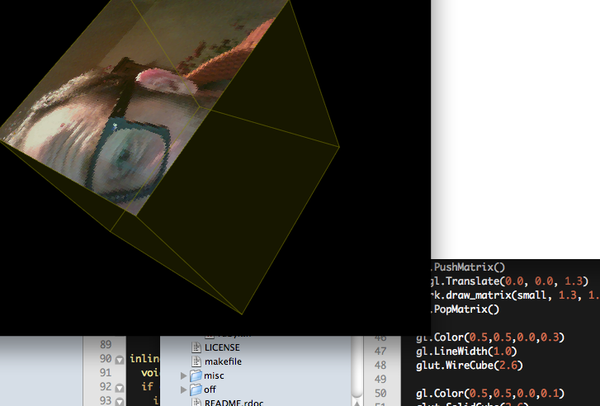Select the off folder name
This screenshot has height=406, width=600.
210,390
